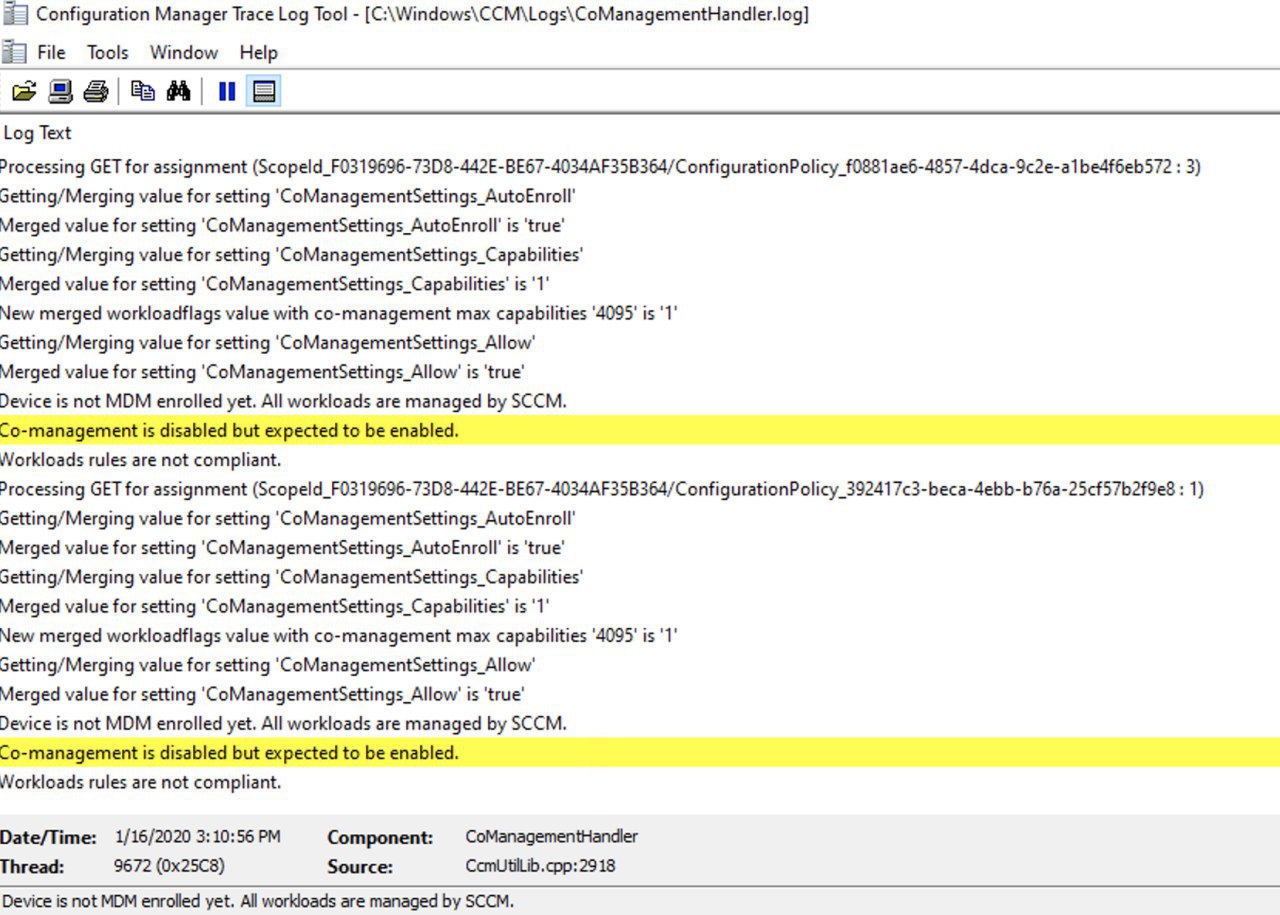Viewport: 1280px width, 915px height.
Task: Click the Date/Time value 1/16/2020 3:10:56 PM
Action: coord(198,836)
